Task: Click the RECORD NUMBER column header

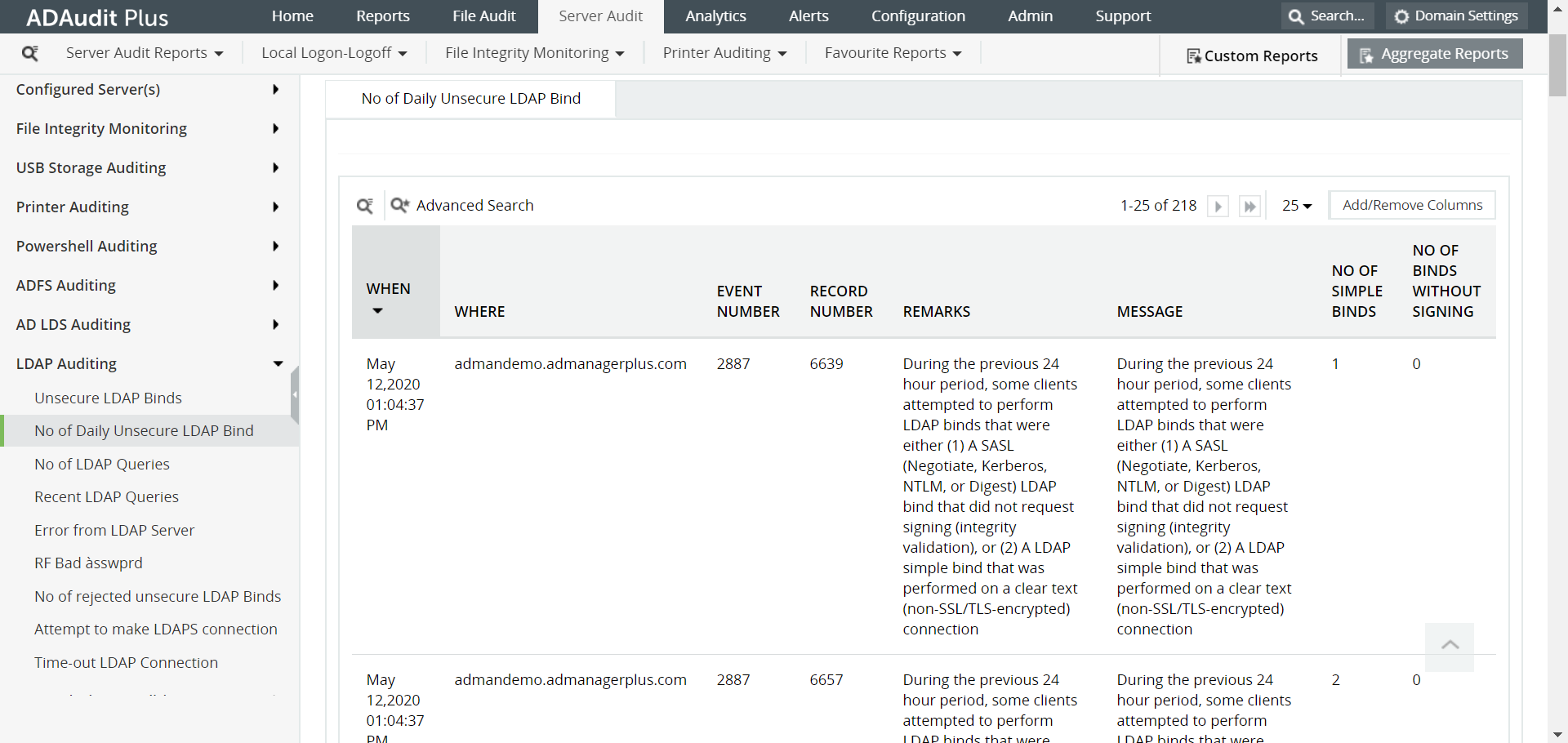Action: click(841, 301)
